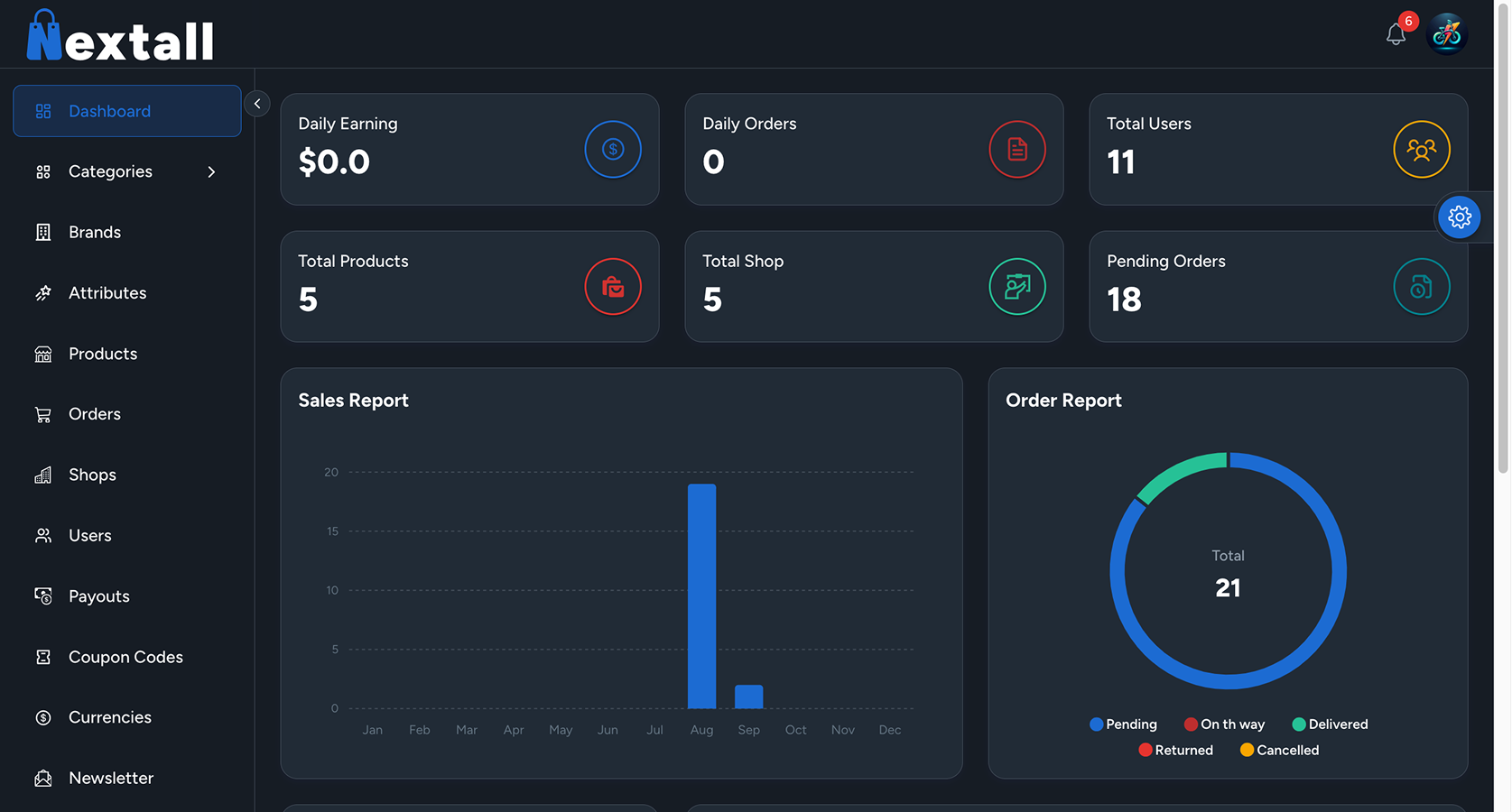This screenshot has width=1512, height=812.
Task: Switch to the Dashboard menu item
Action: click(x=109, y=110)
